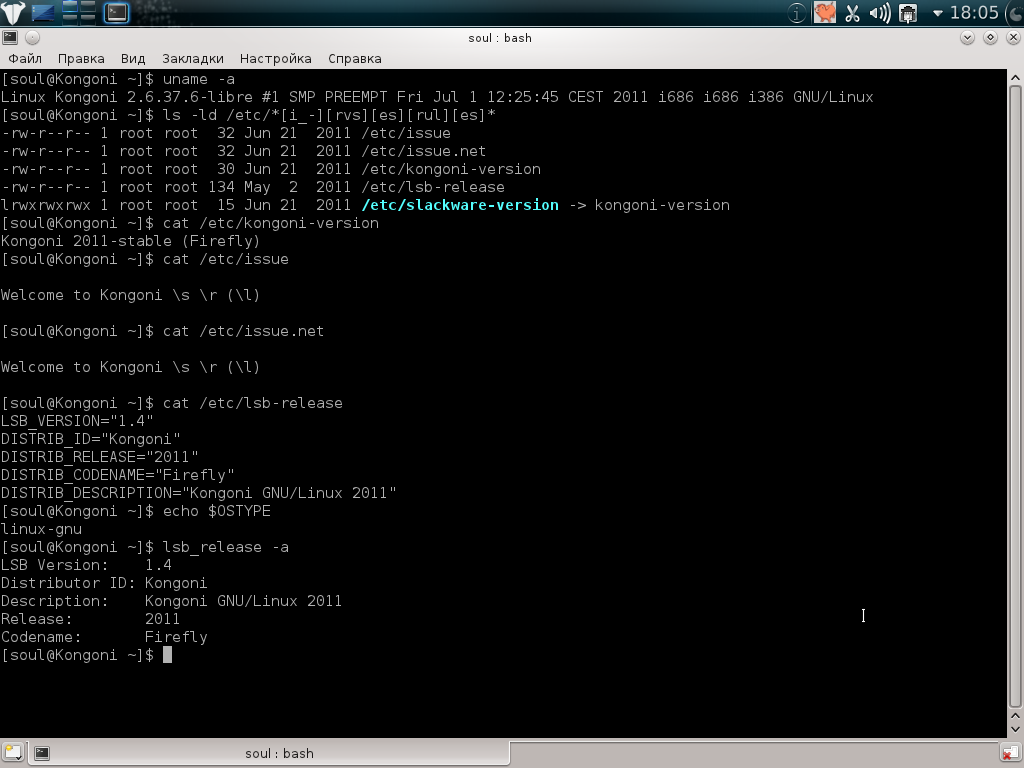Click the '/etc/issue.net' file listing

[x=423, y=152]
